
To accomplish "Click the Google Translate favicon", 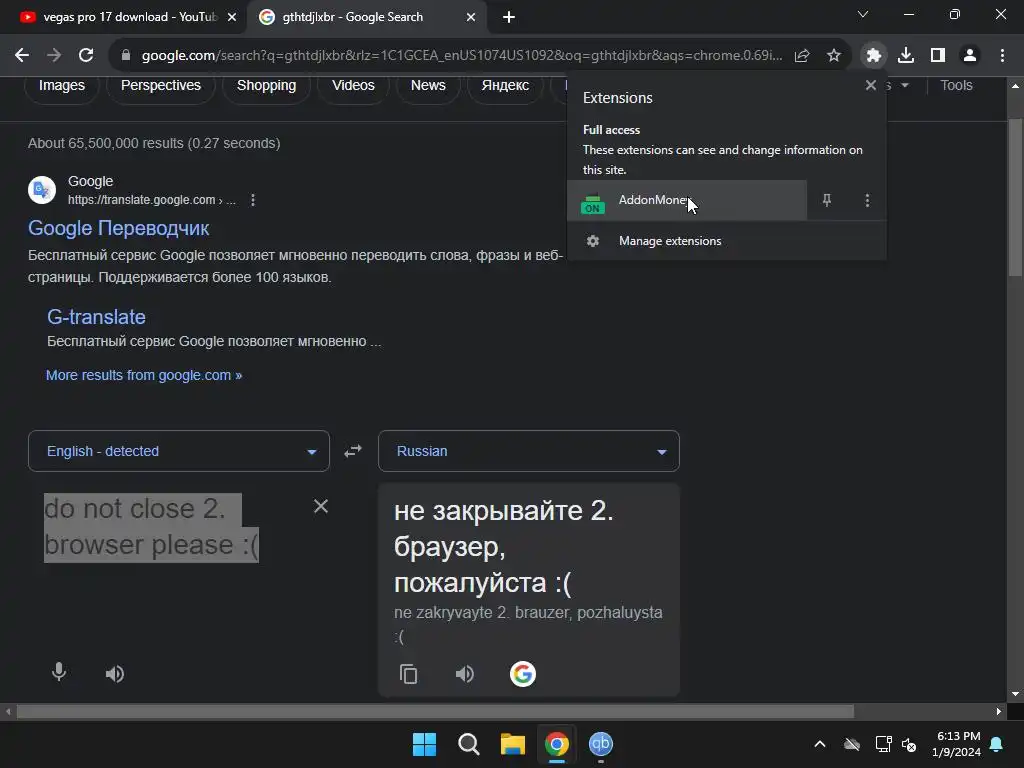I will pos(42,190).
